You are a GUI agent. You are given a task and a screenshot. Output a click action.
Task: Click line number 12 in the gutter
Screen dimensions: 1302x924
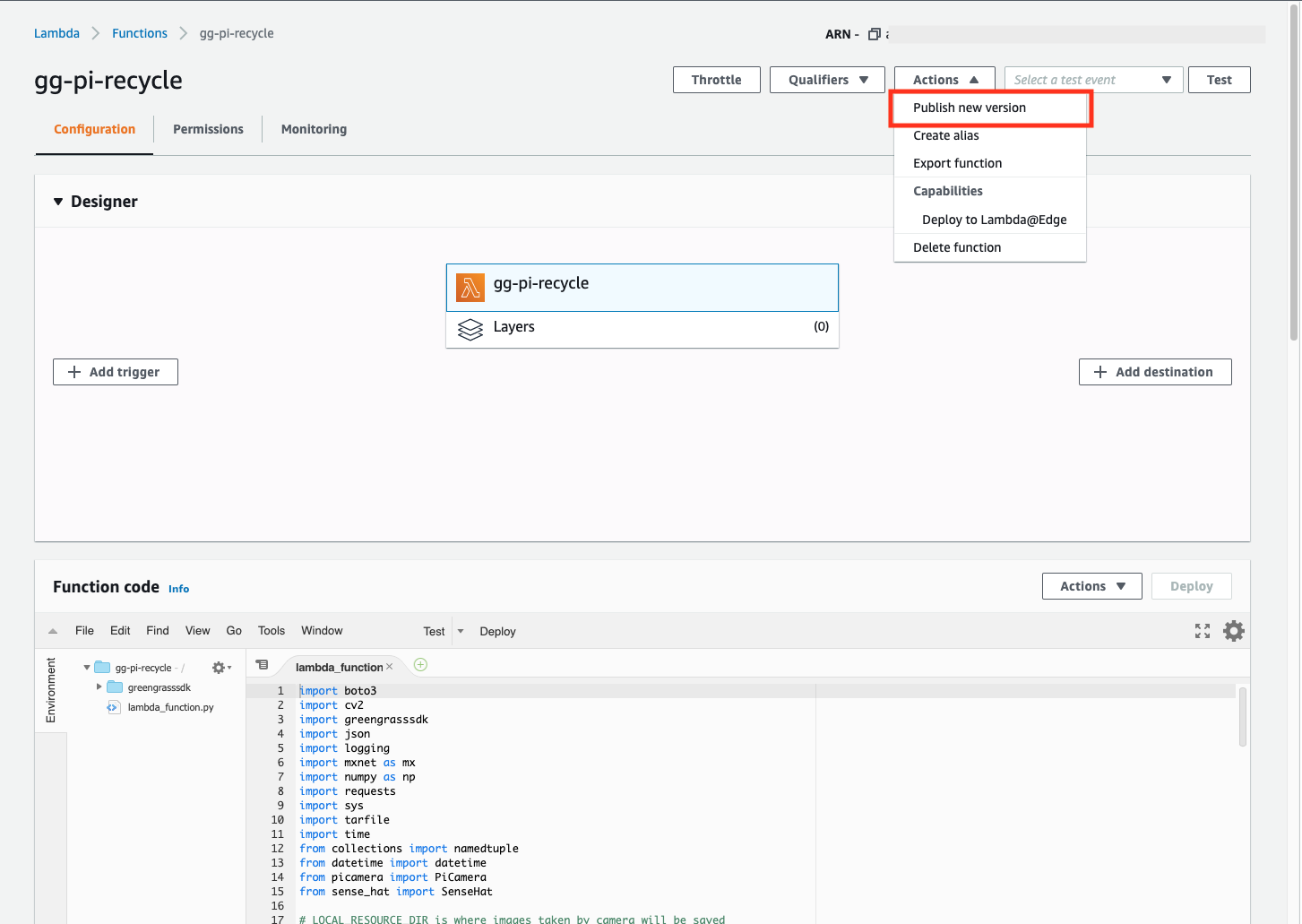277,849
